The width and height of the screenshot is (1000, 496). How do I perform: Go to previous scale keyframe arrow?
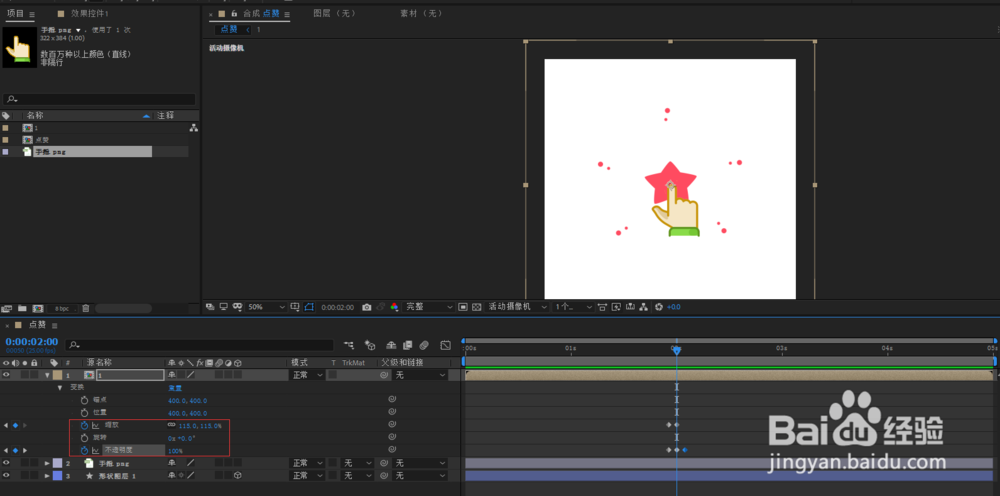coord(6,425)
